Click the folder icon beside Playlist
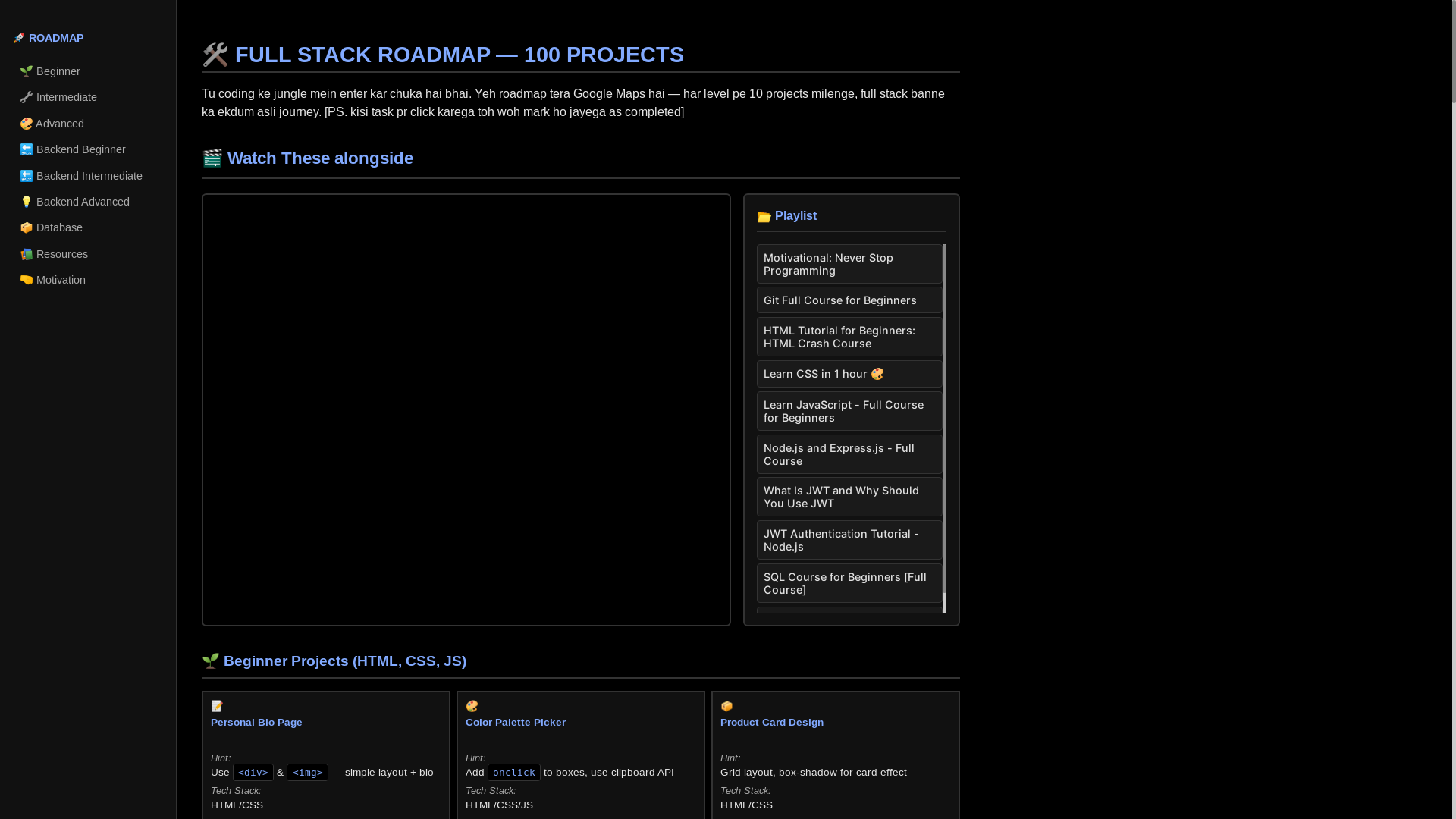This screenshot has height=819, width=1456. (764, 217)
